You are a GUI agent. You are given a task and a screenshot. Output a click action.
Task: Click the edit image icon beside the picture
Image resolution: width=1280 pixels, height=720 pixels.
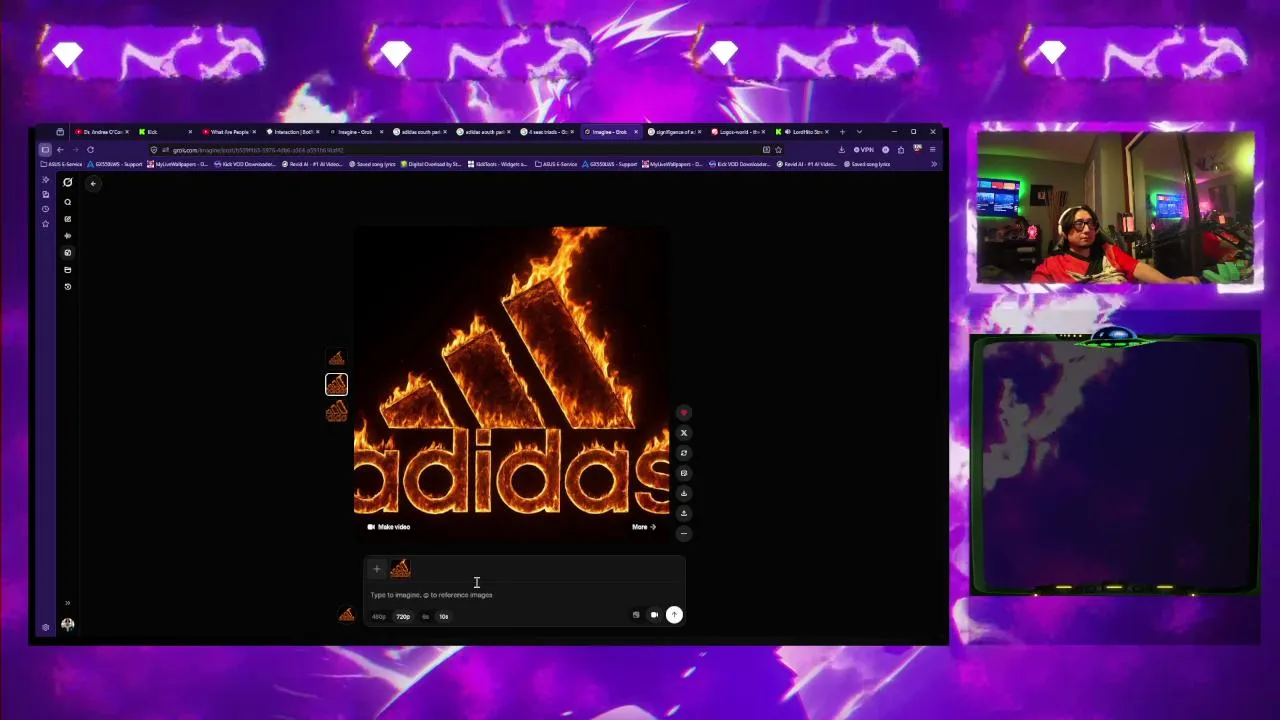(x=684, y=473)
